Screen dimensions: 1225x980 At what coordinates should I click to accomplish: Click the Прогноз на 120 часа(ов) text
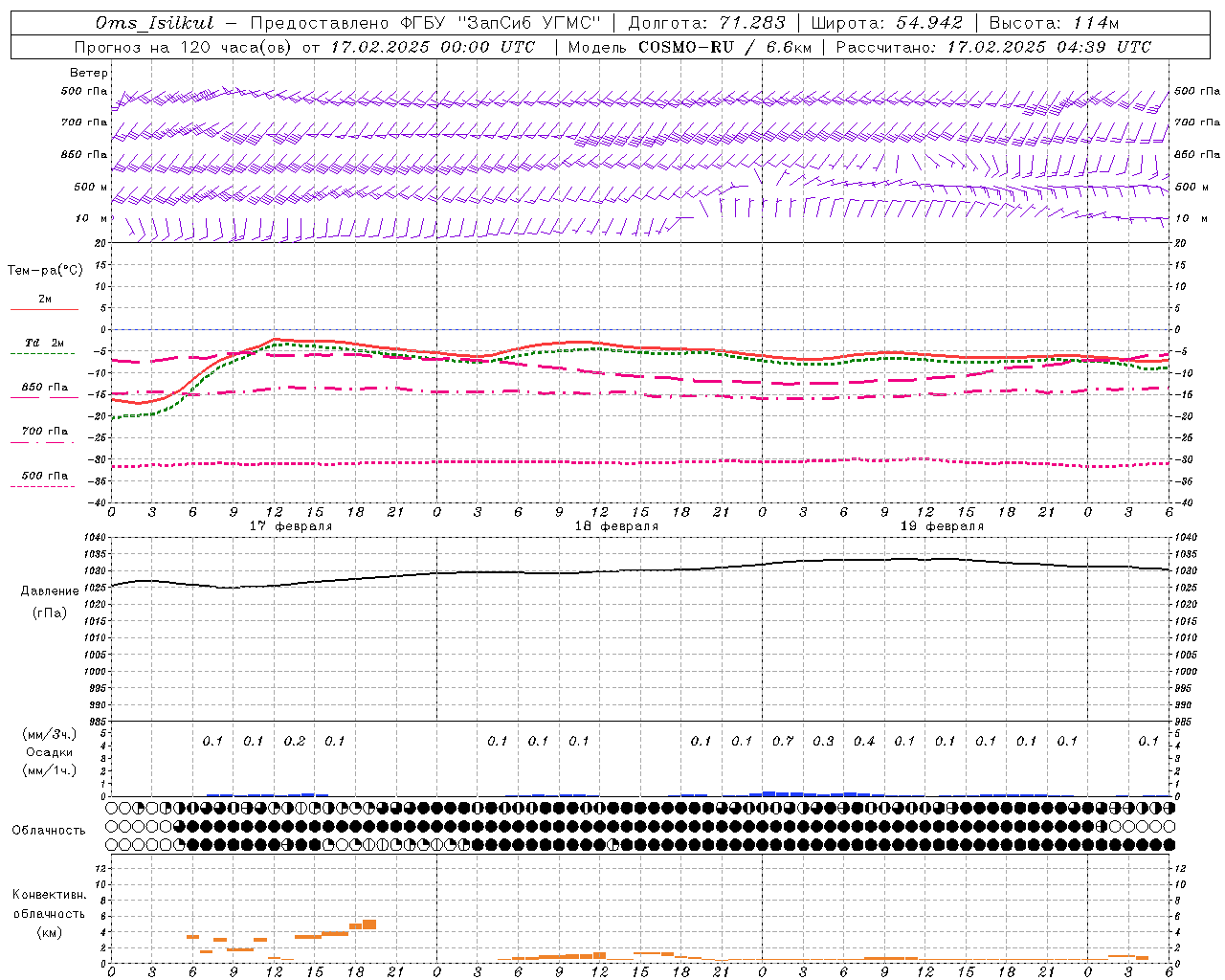(184, 47)
